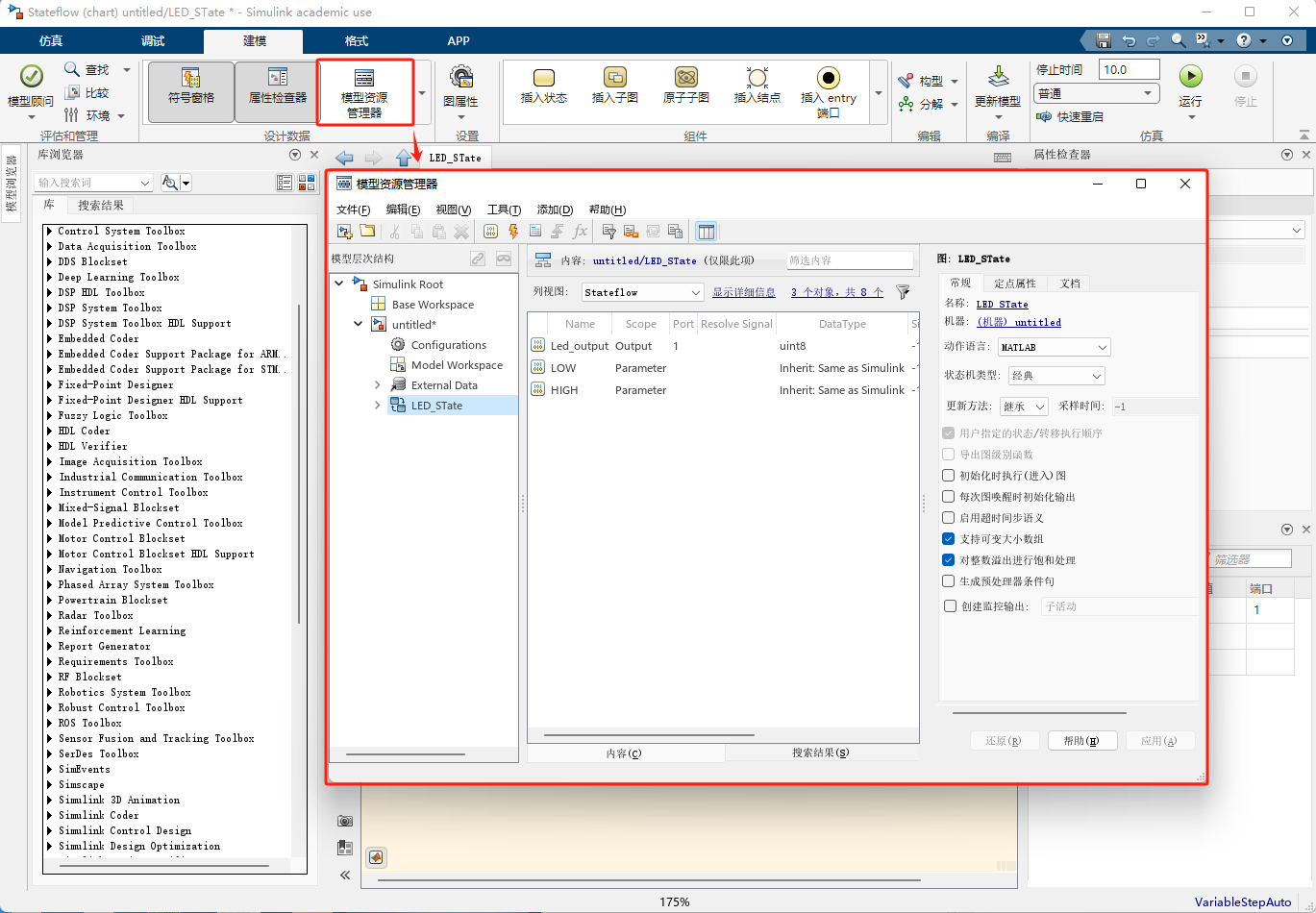
Task: Open the 模型顾问 (Model Advisor) icon
Action: point(31,77)
